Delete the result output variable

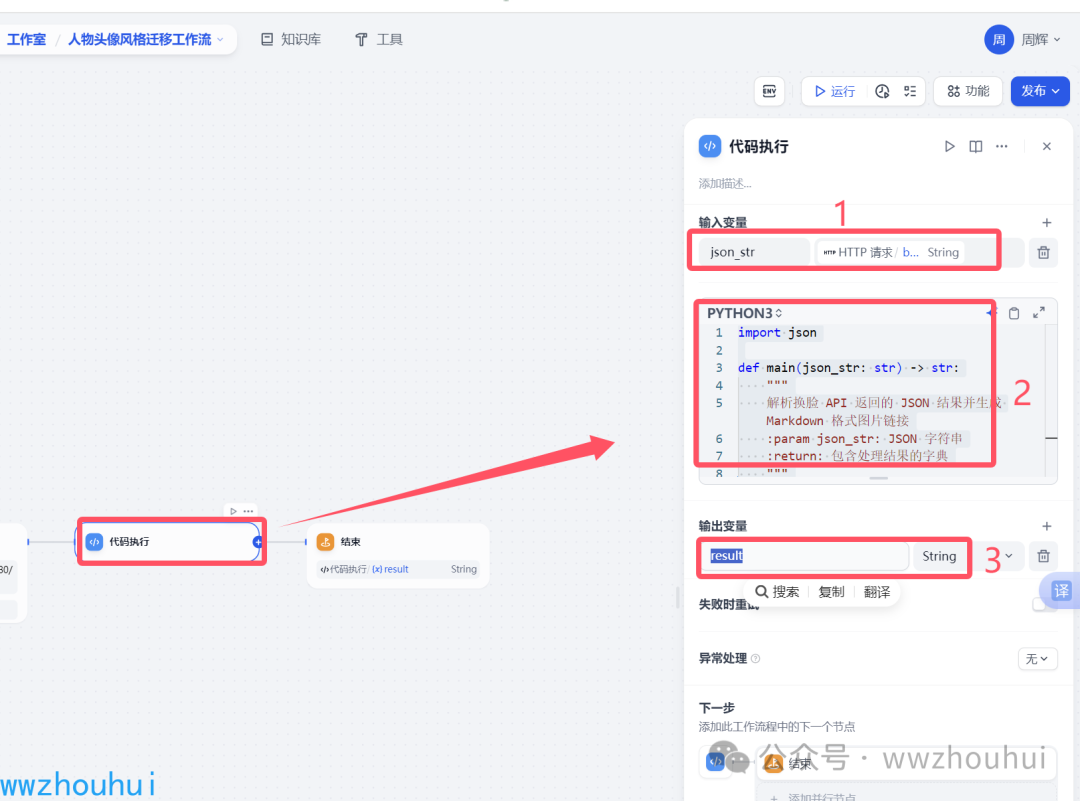coord(1043,556)
